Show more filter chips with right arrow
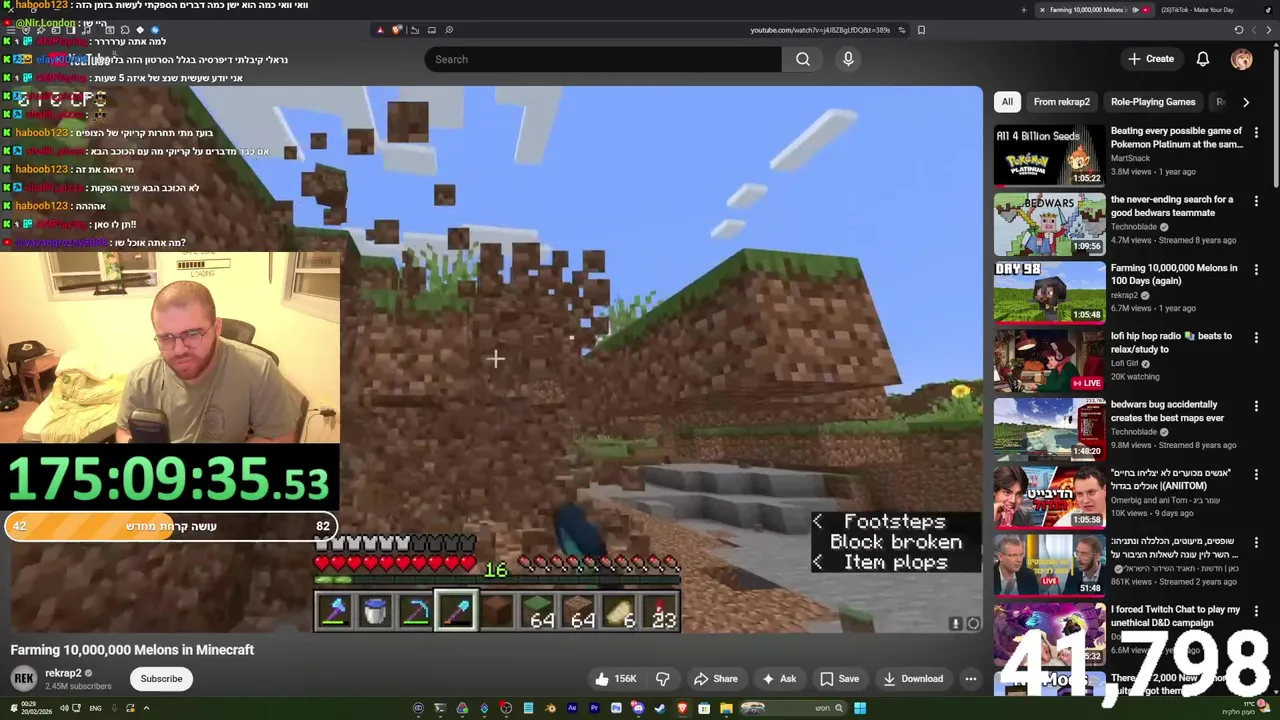 [1245, 101]
